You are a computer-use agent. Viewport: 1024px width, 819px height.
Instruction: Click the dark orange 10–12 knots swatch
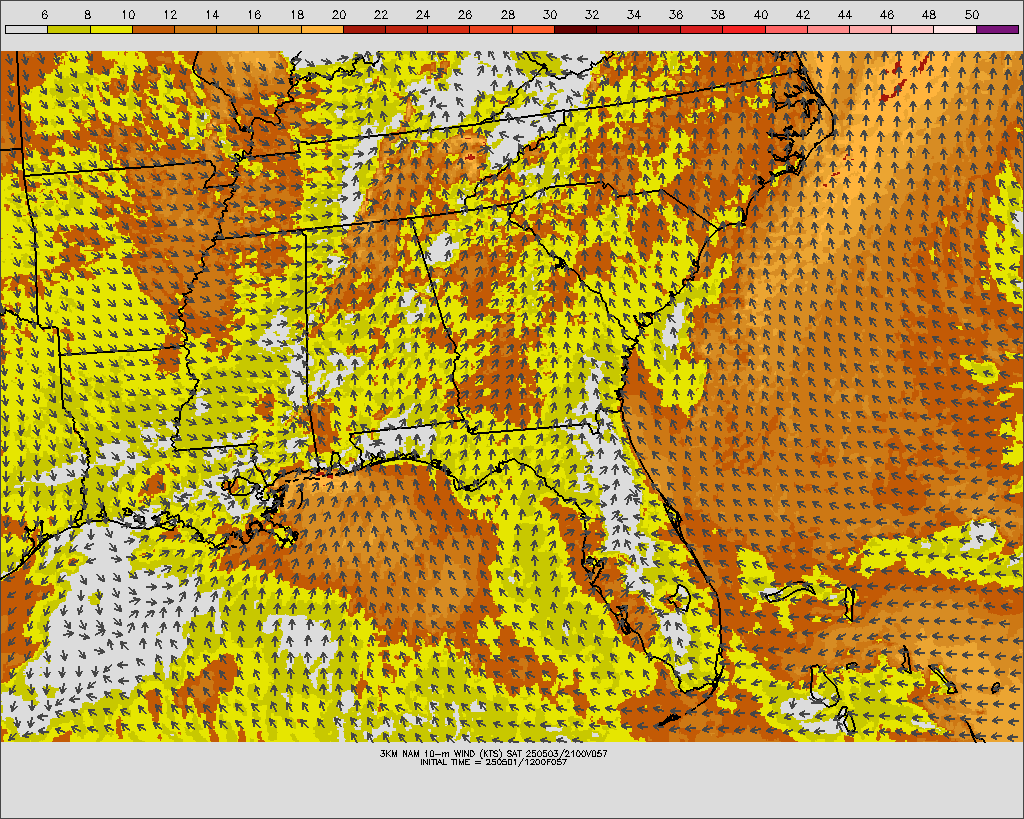click(x=153, y=29)
